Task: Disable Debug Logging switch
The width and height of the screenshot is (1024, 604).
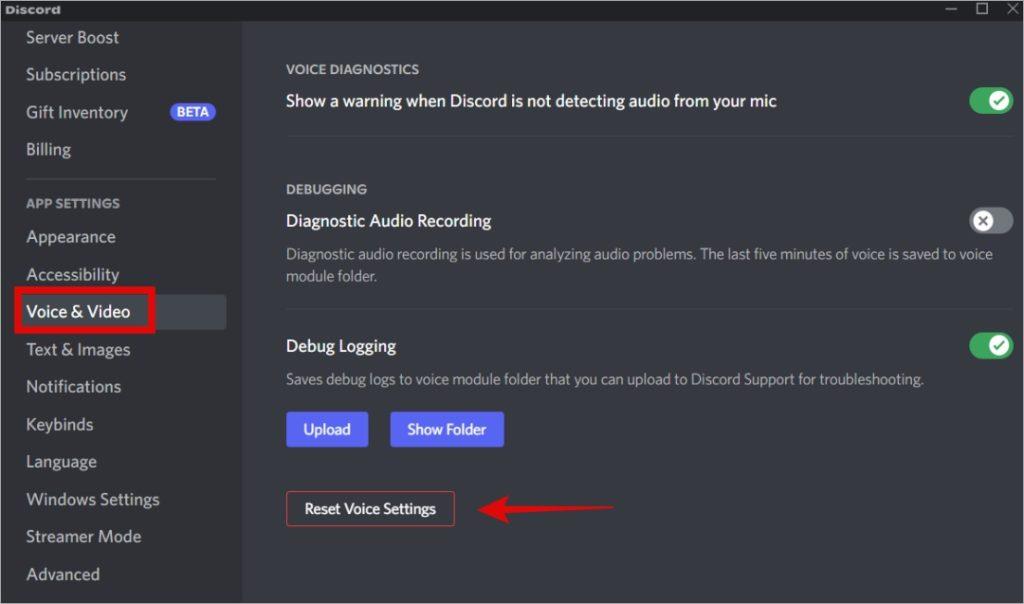Action: click(x=991, y=345)
